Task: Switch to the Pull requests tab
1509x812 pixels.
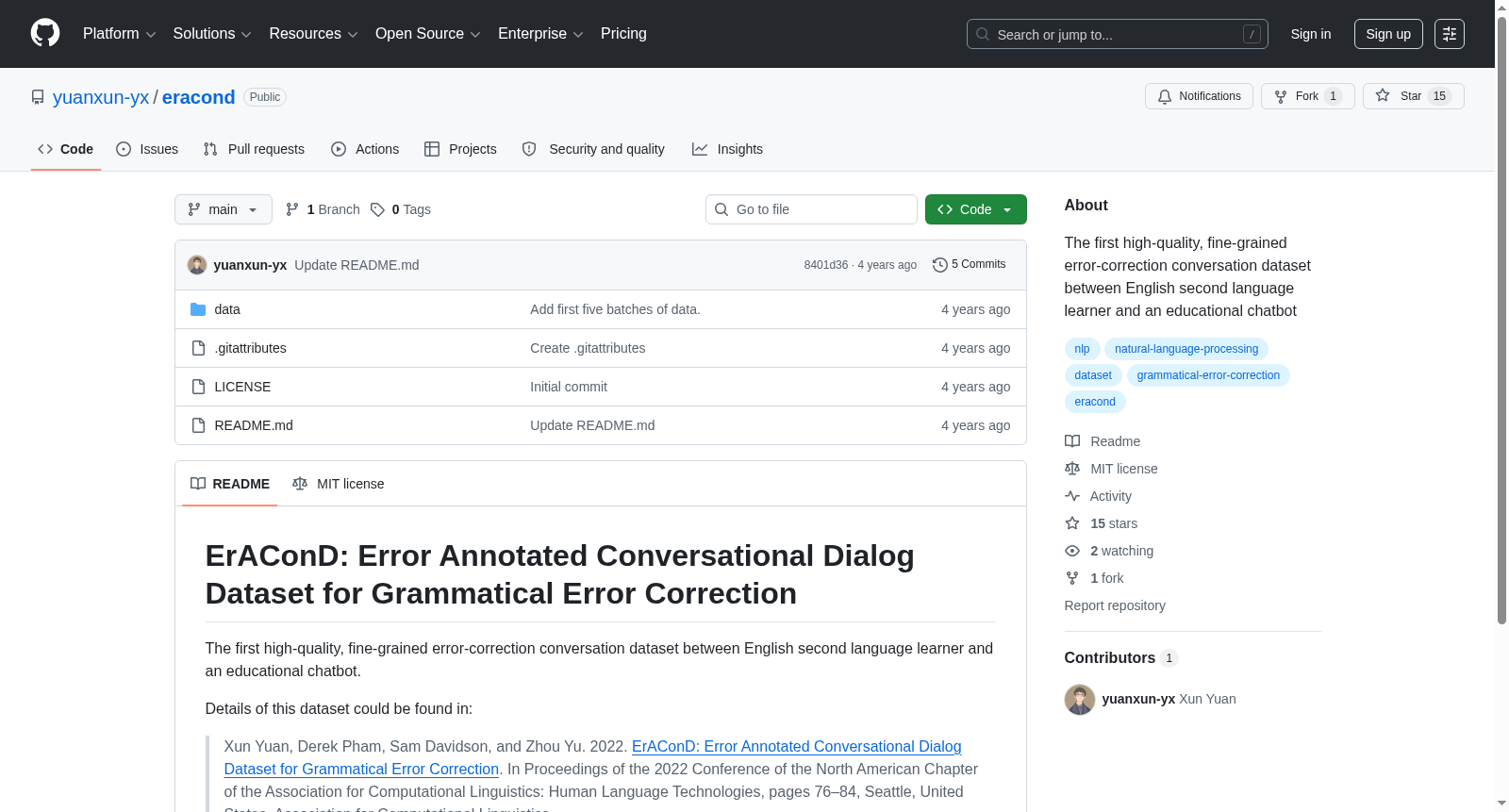Action: (x=254, y=149)
